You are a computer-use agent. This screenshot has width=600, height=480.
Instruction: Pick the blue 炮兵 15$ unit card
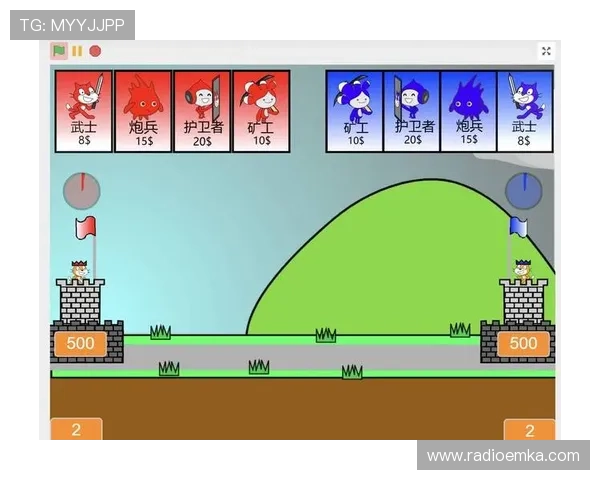point(468,111)
